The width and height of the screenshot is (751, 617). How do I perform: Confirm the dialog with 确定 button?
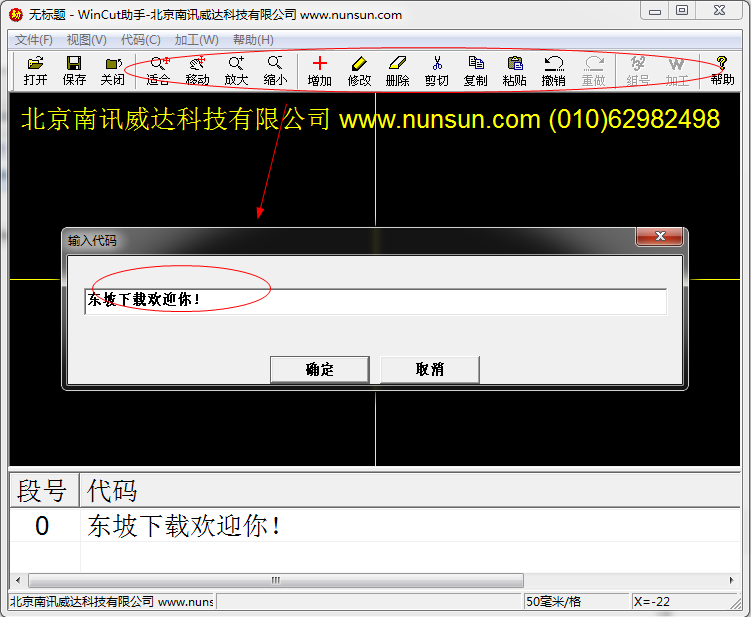[x=319, y=369]
